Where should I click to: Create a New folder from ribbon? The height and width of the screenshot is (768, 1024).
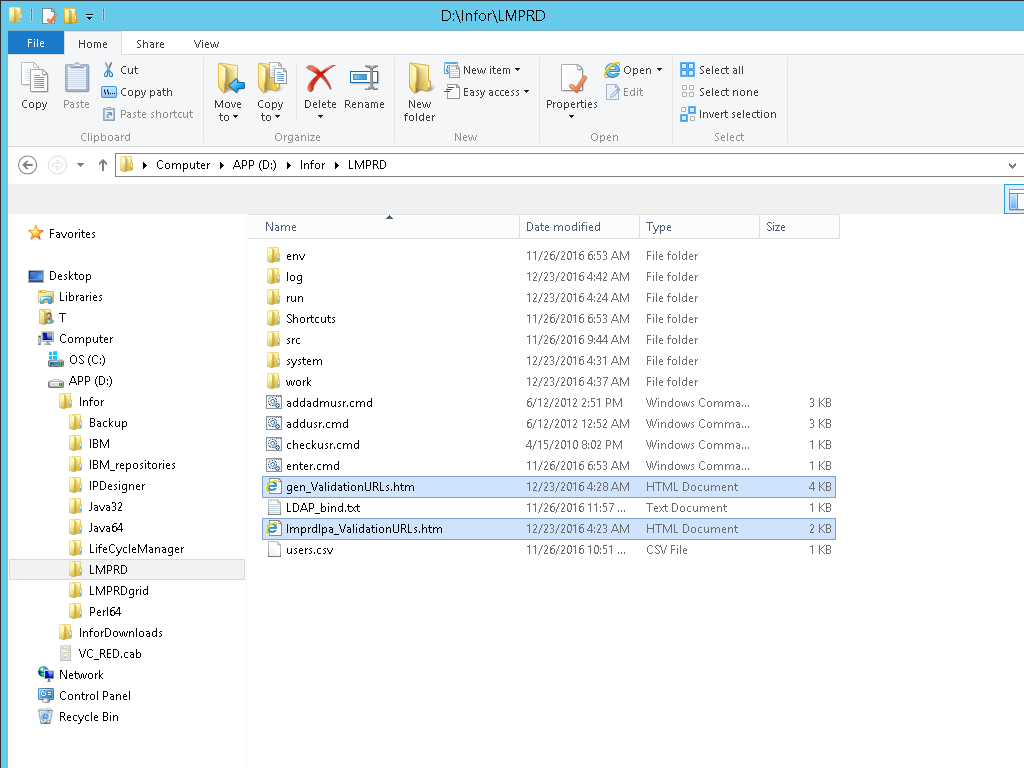coord(419,90)
